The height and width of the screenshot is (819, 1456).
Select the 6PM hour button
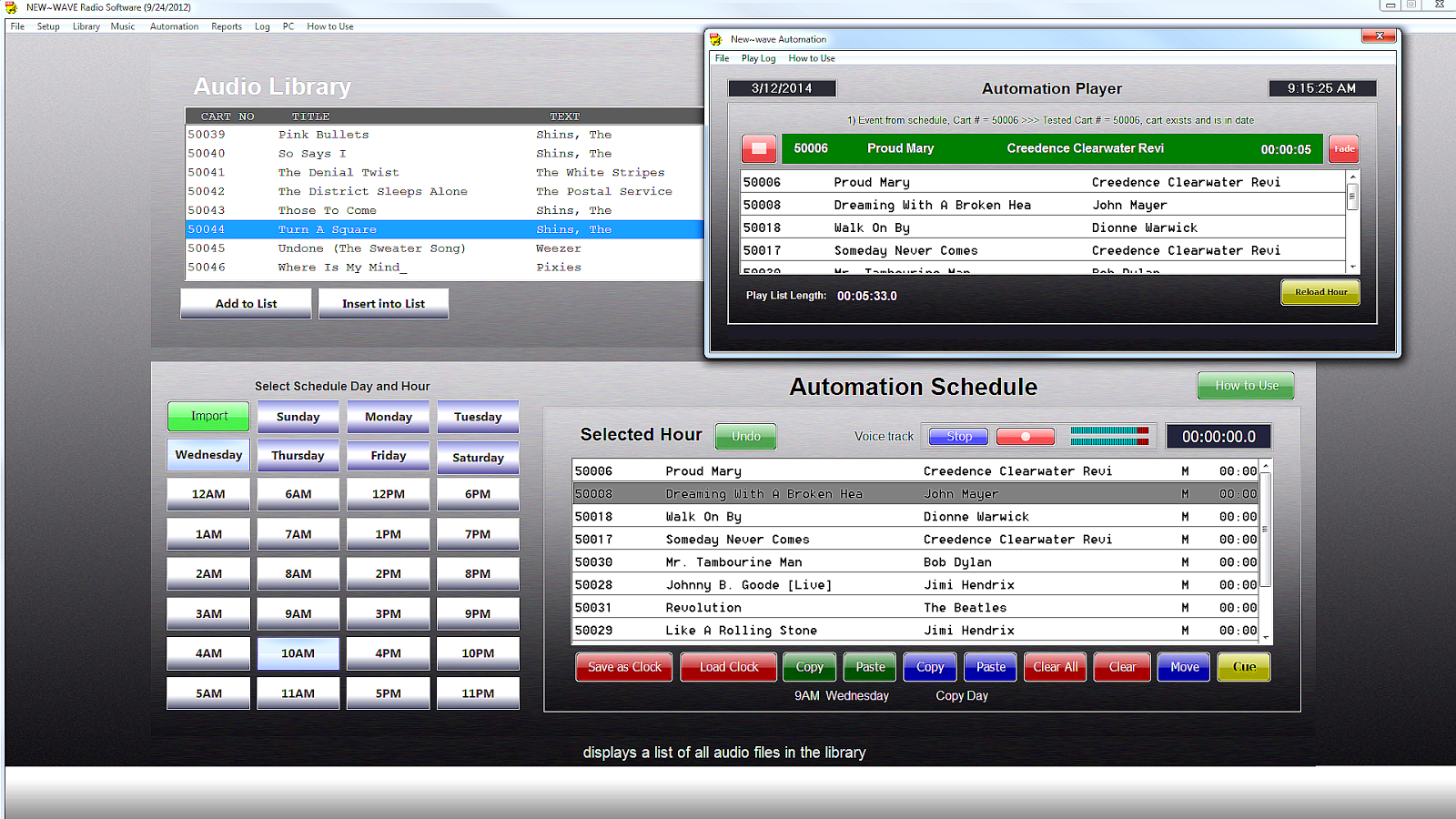point(478,494)
